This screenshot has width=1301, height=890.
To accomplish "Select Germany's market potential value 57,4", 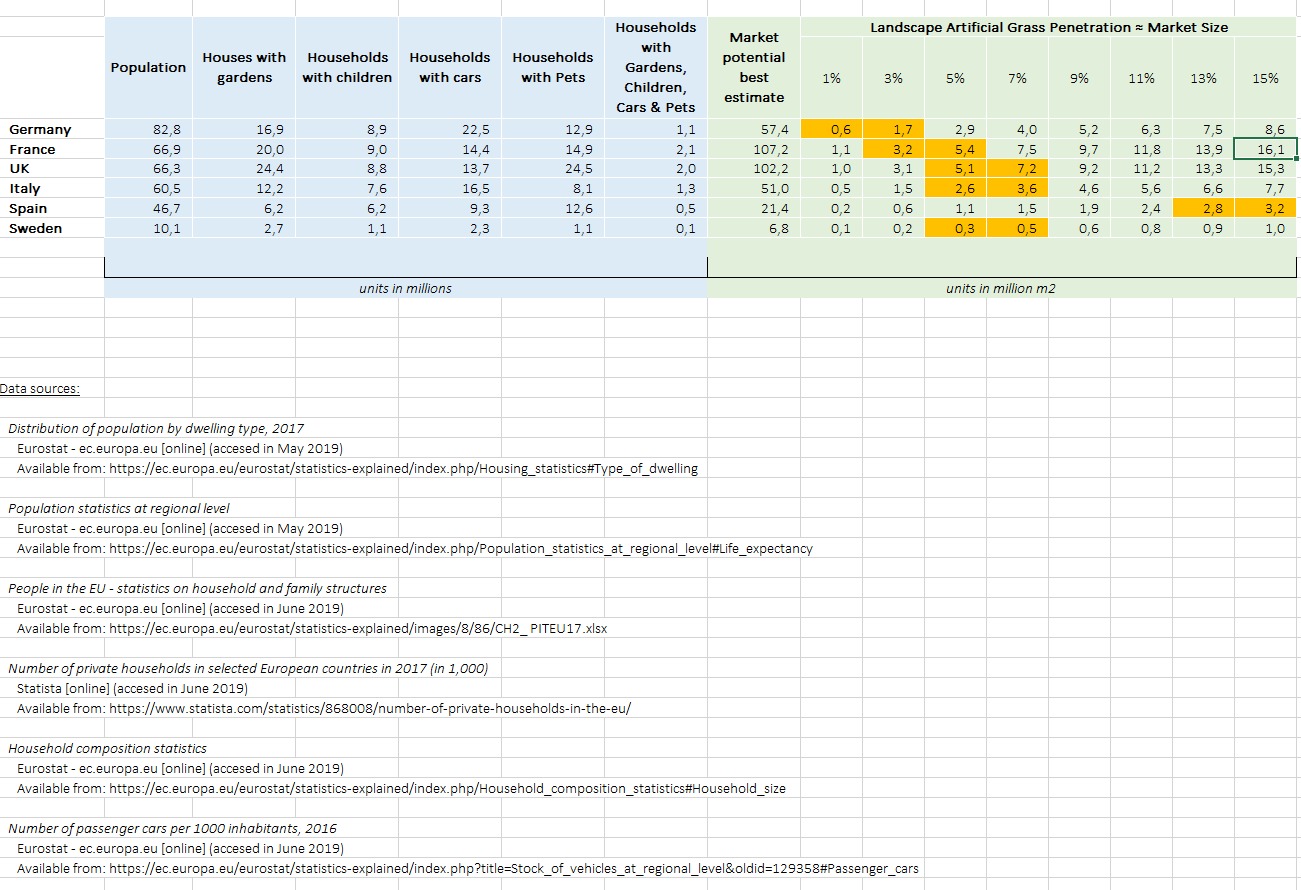I will click(754, 129).
